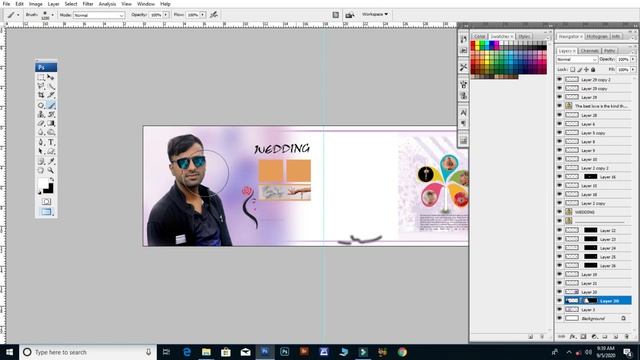Image resolution: width=640 pixels, height=360 pixels.
Task: Open the Flow arrow in options bar
Action: click(202, 15)
